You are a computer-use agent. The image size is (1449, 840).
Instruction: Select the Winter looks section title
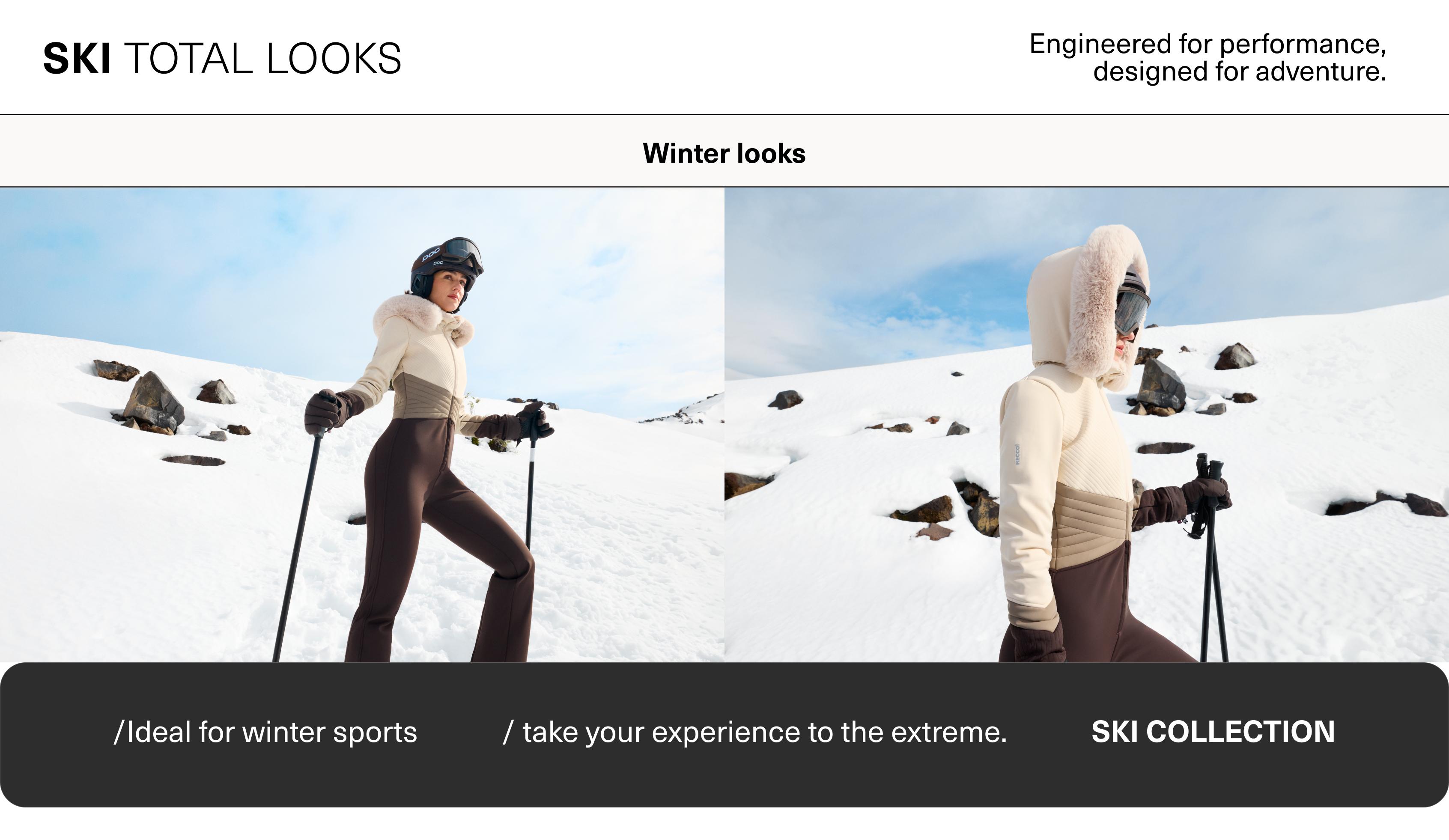tap(724, 154)
